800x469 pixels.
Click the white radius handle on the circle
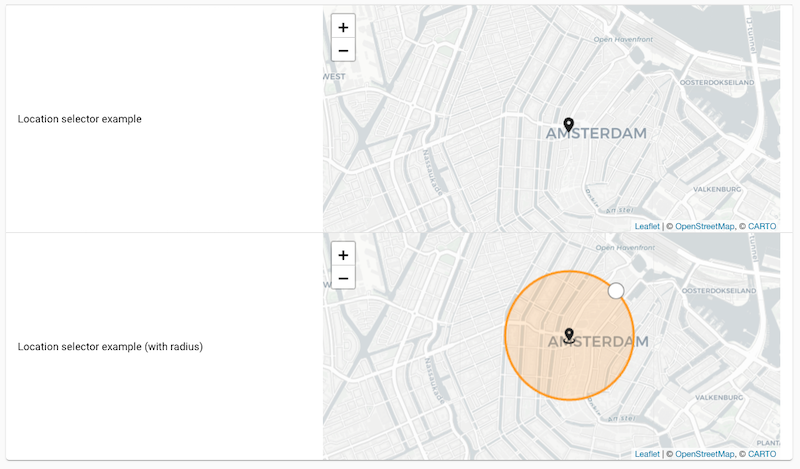click(616, 291)
